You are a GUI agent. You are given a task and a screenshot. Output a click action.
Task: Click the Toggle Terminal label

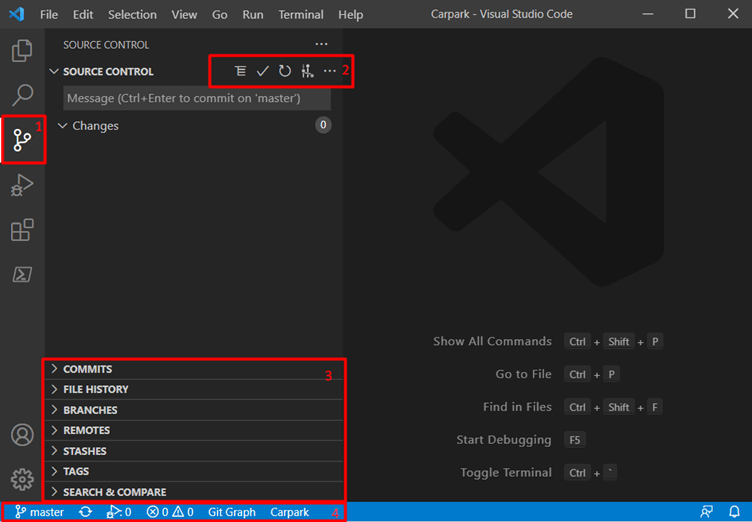point(506,473)
